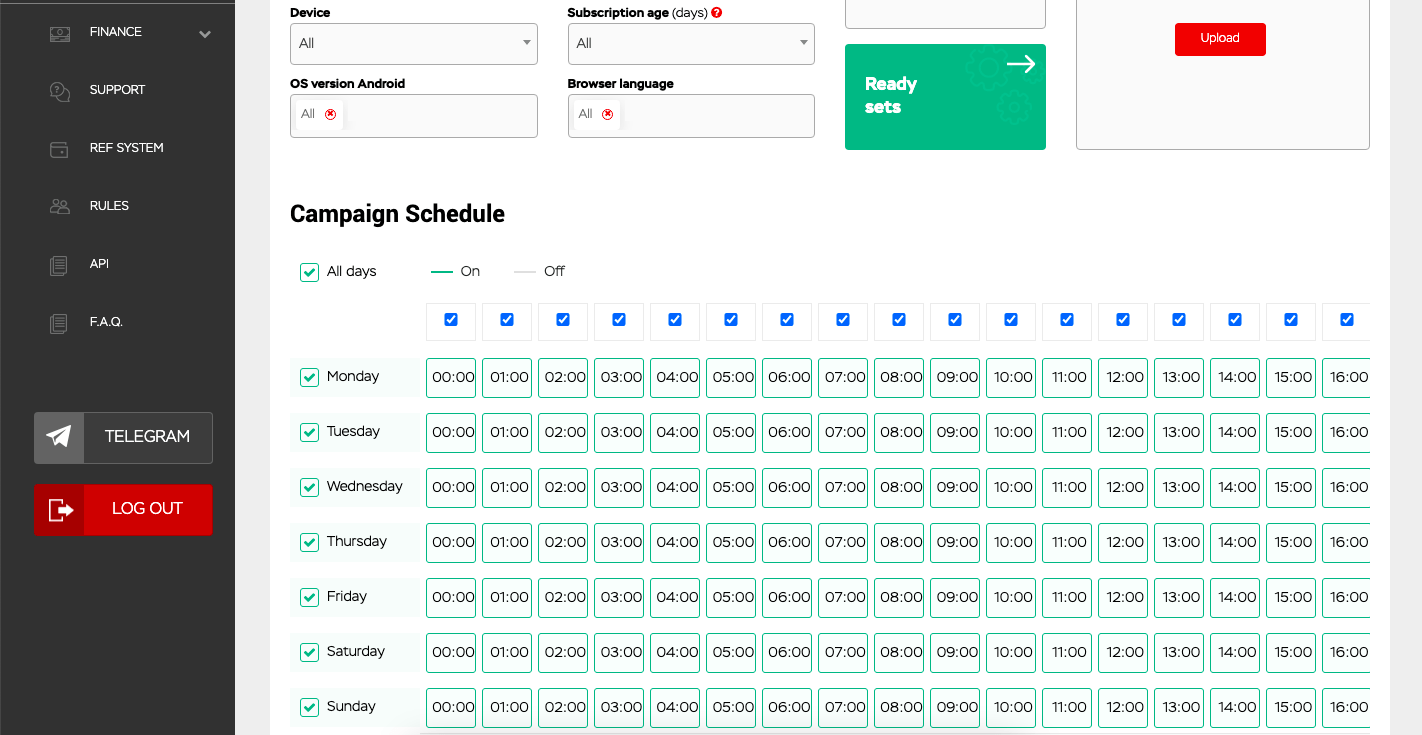Viewport: 1422px width, 735px height.
Task: Click the Telegram paper plane icon
Action: click(x=59, y=437)
